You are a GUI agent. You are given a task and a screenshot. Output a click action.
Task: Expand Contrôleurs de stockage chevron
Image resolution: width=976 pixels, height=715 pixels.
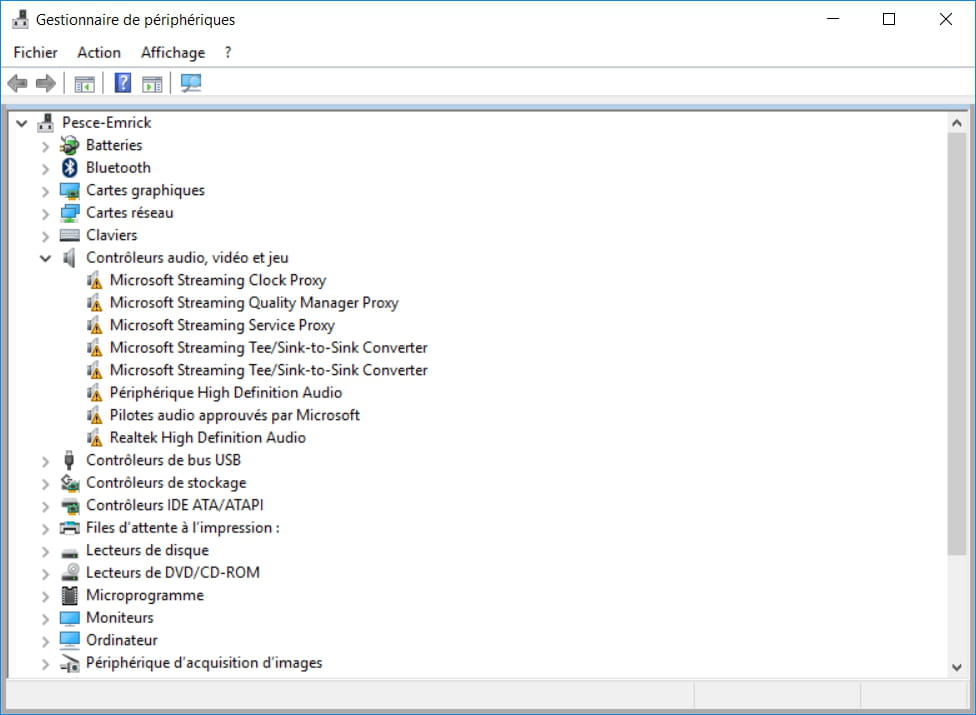(45, 484)
